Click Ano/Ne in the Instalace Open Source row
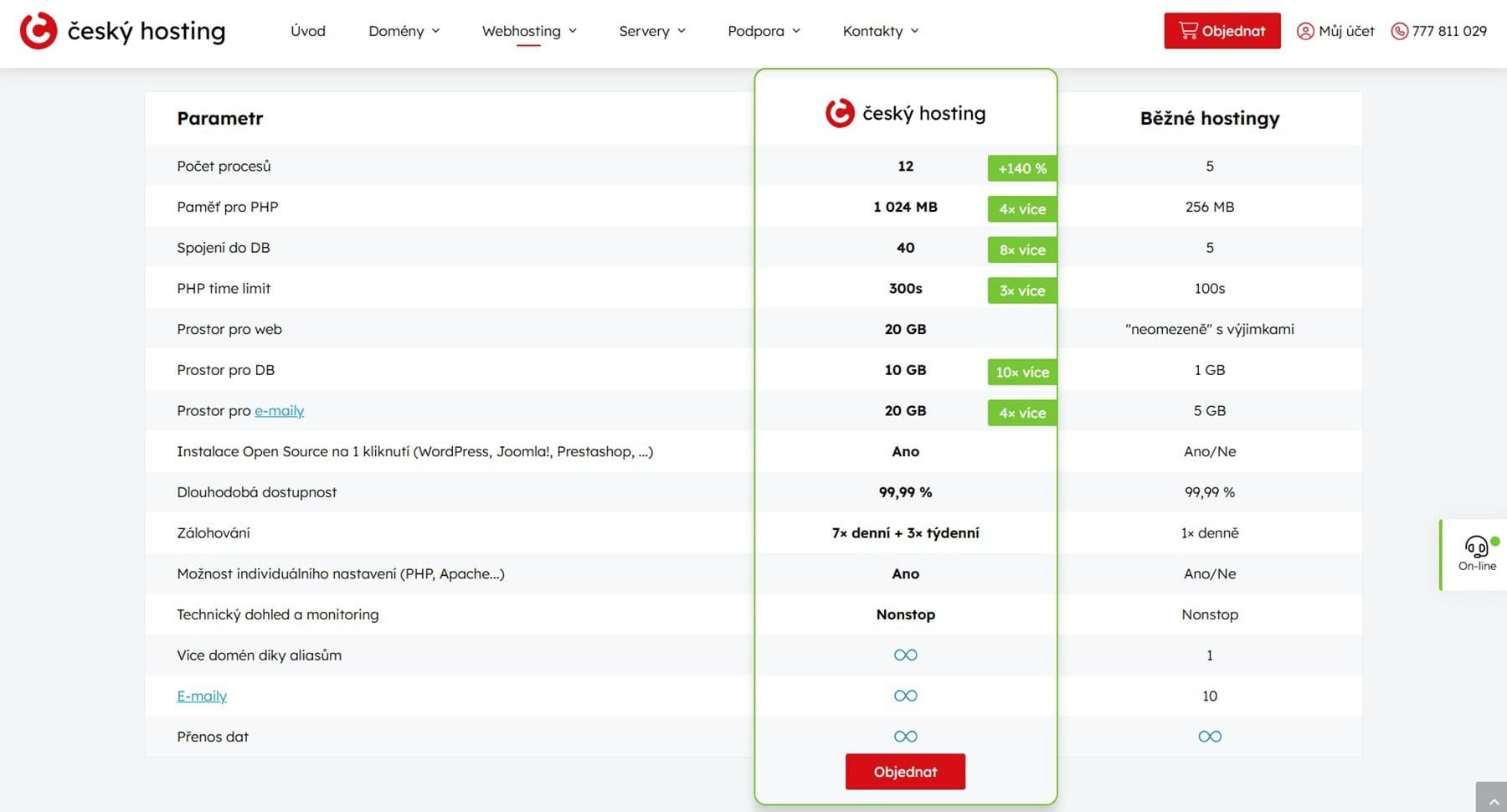The image size is (1507, 812). (x=1210, y=452)
